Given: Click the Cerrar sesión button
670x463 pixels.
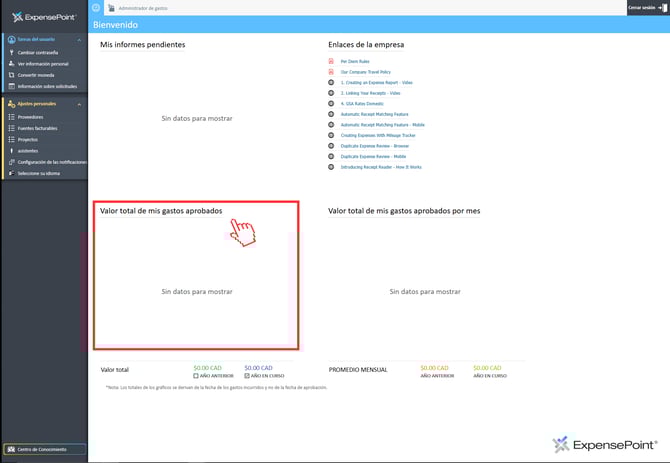Looking at the screenshot, I should (x=647, y=7).
